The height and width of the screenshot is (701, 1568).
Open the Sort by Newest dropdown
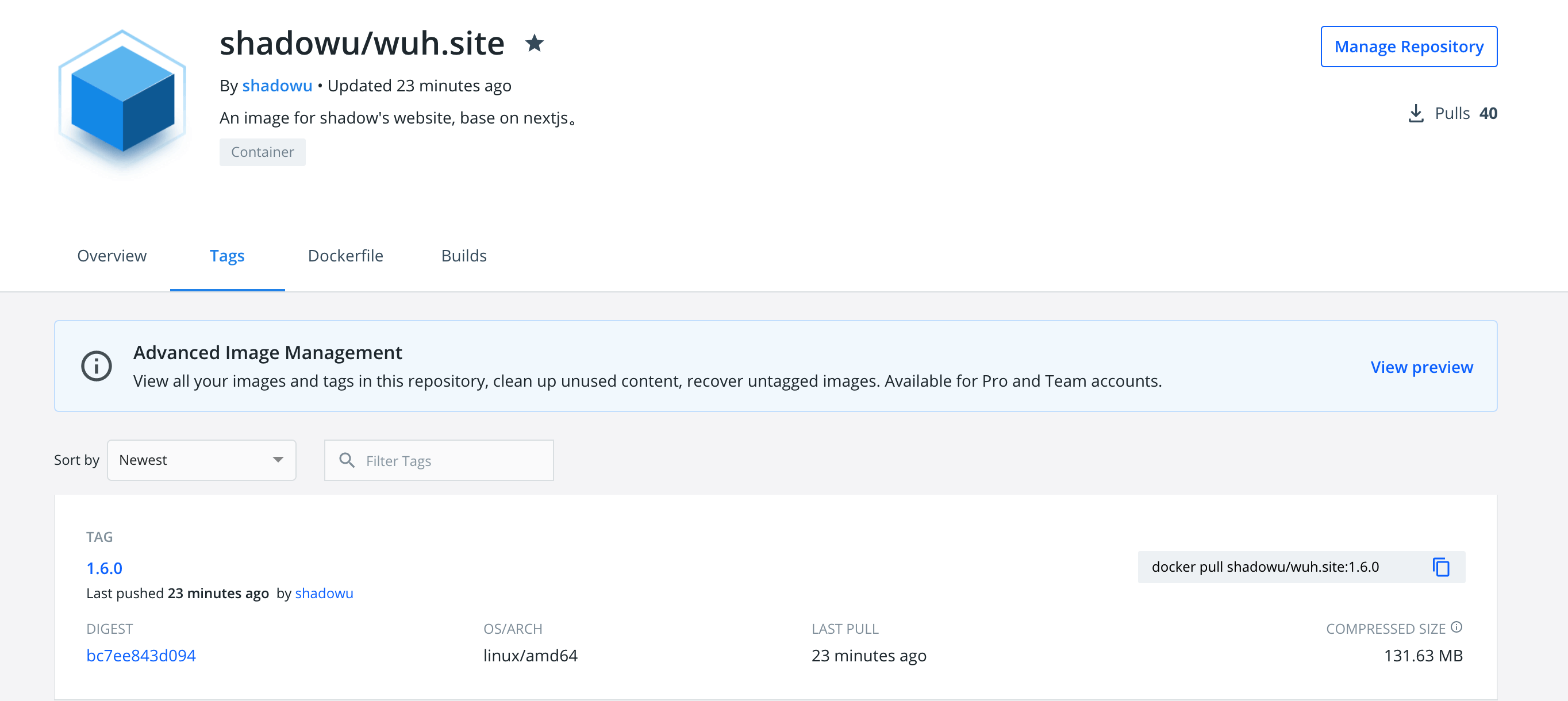click(x=202, y=460)
